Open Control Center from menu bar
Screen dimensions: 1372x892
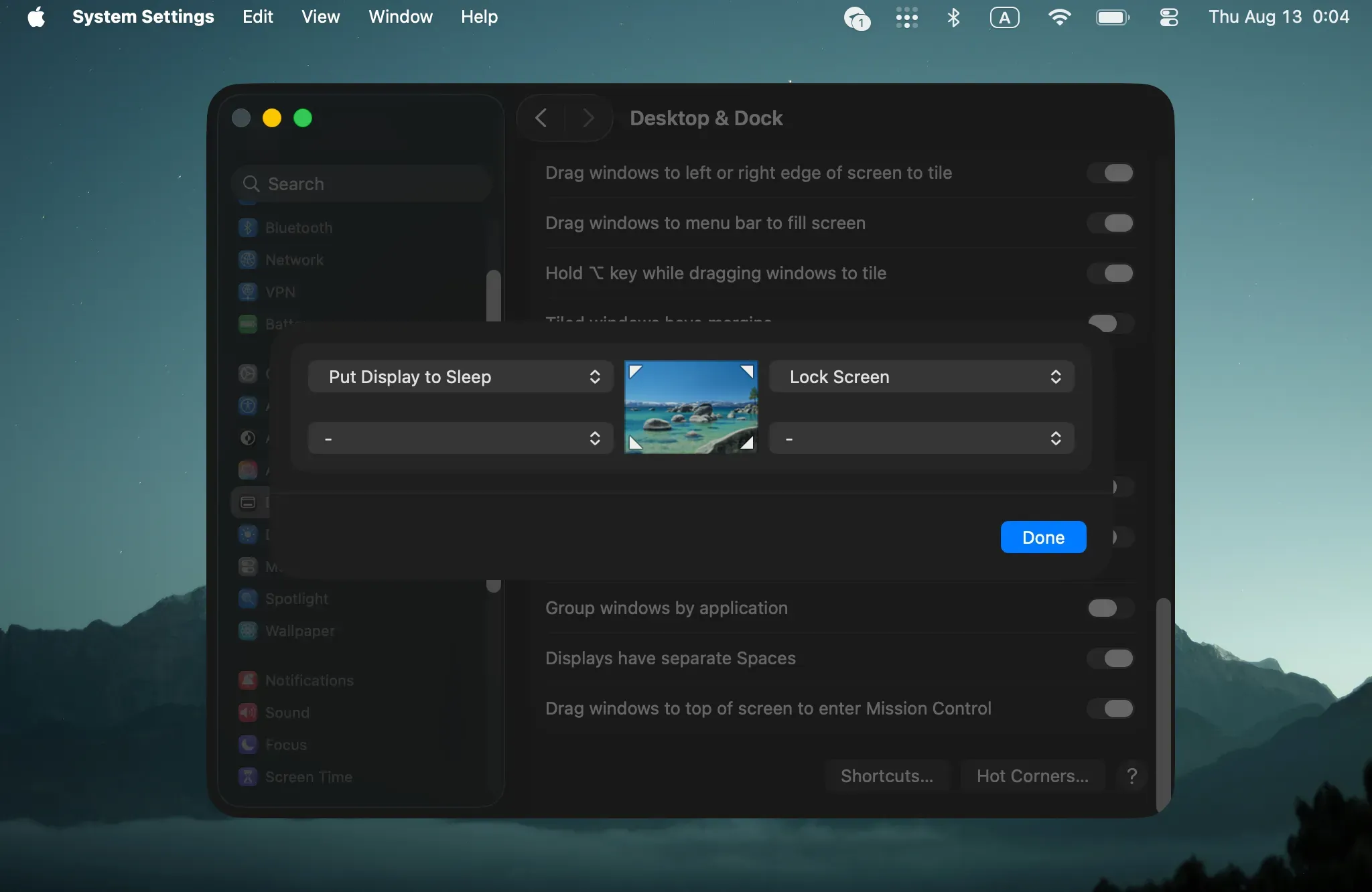(x=1169, y=17)
